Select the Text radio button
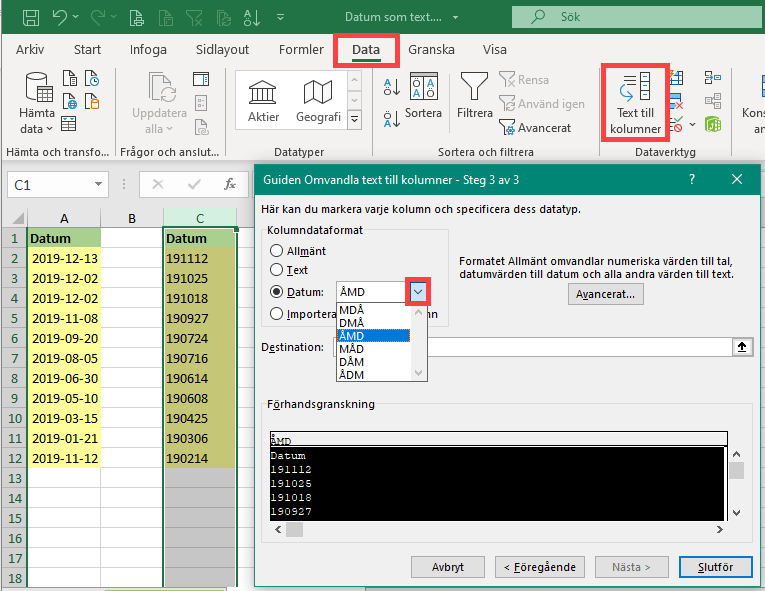Screen dimensions: 765x591 pos(277,270)
